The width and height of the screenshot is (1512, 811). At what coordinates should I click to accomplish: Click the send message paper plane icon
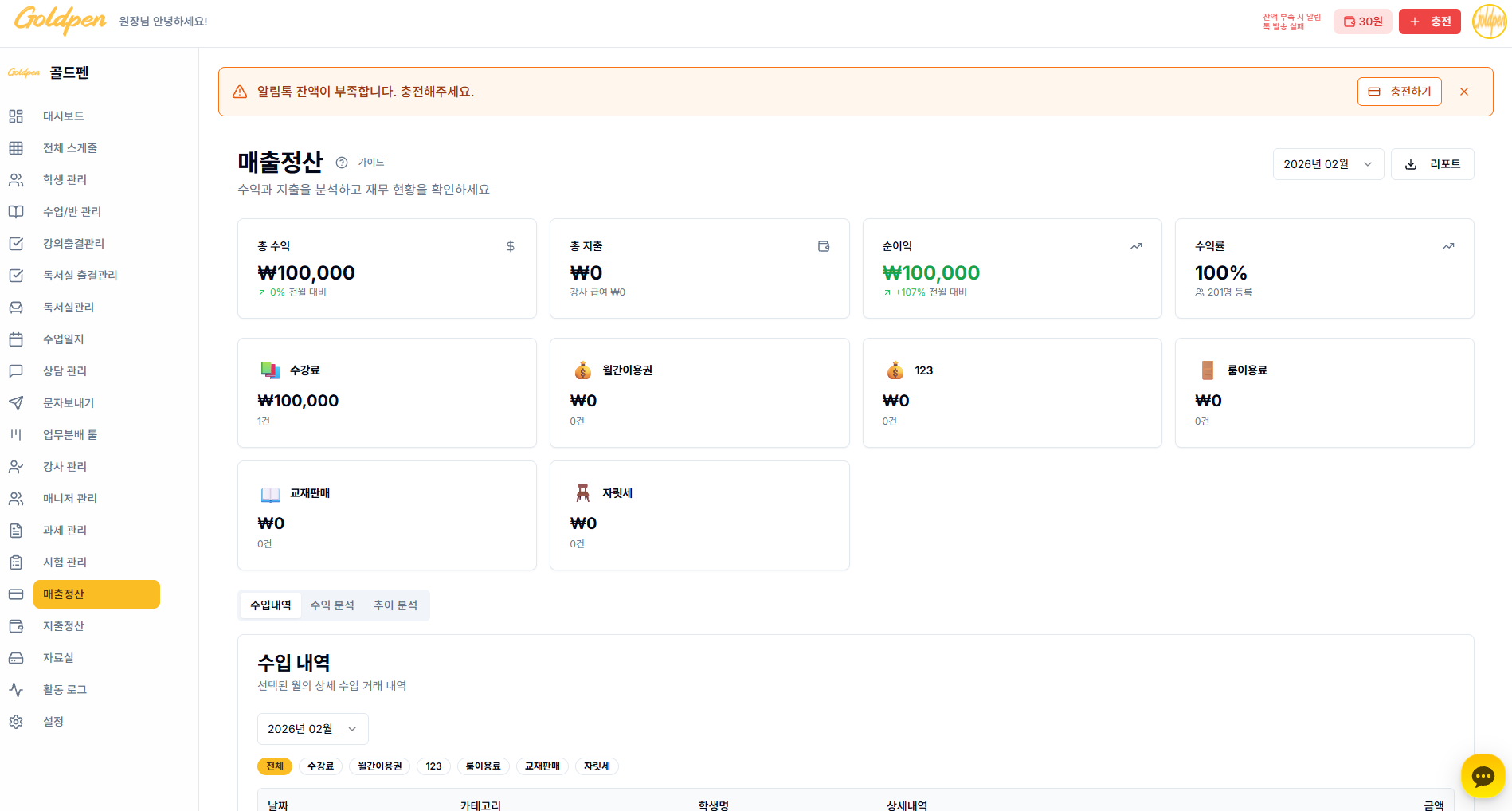coord(16,403)
